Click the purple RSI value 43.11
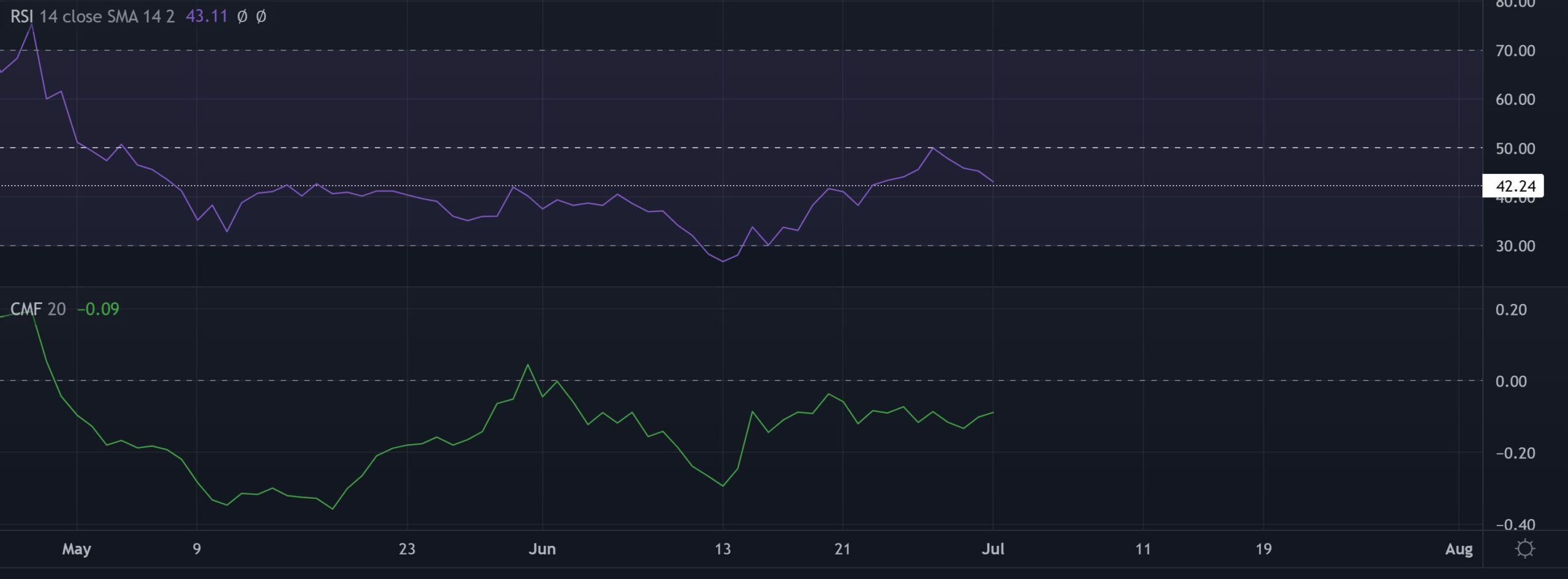 point(208,17)
